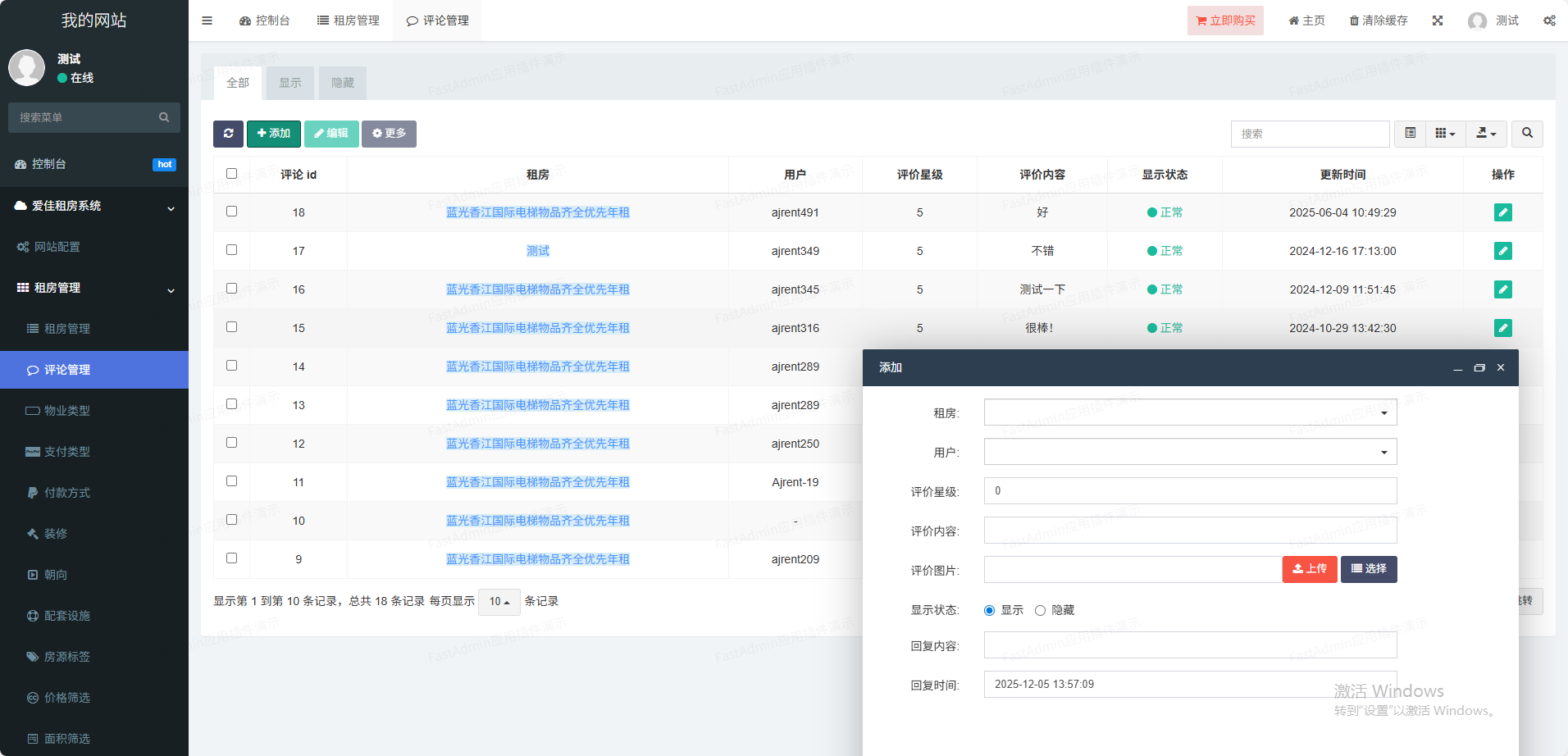Open the 租房 dropdown in add dialog
The width and height of the screenshot is (1568, 756).
point(1190,412)
